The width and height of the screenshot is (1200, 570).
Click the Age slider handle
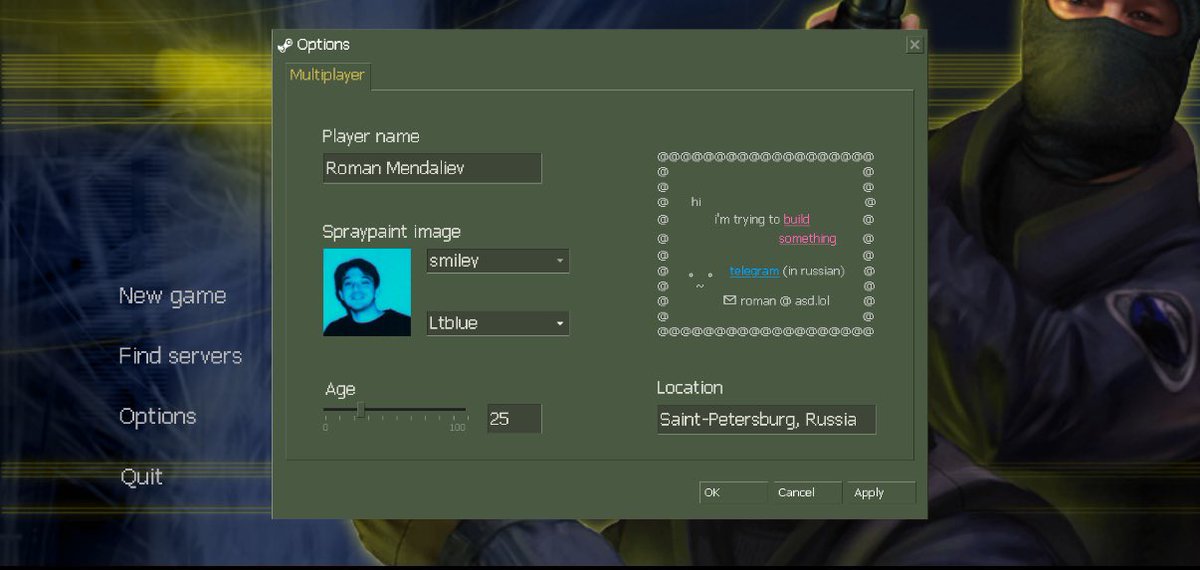click(360, 410)
